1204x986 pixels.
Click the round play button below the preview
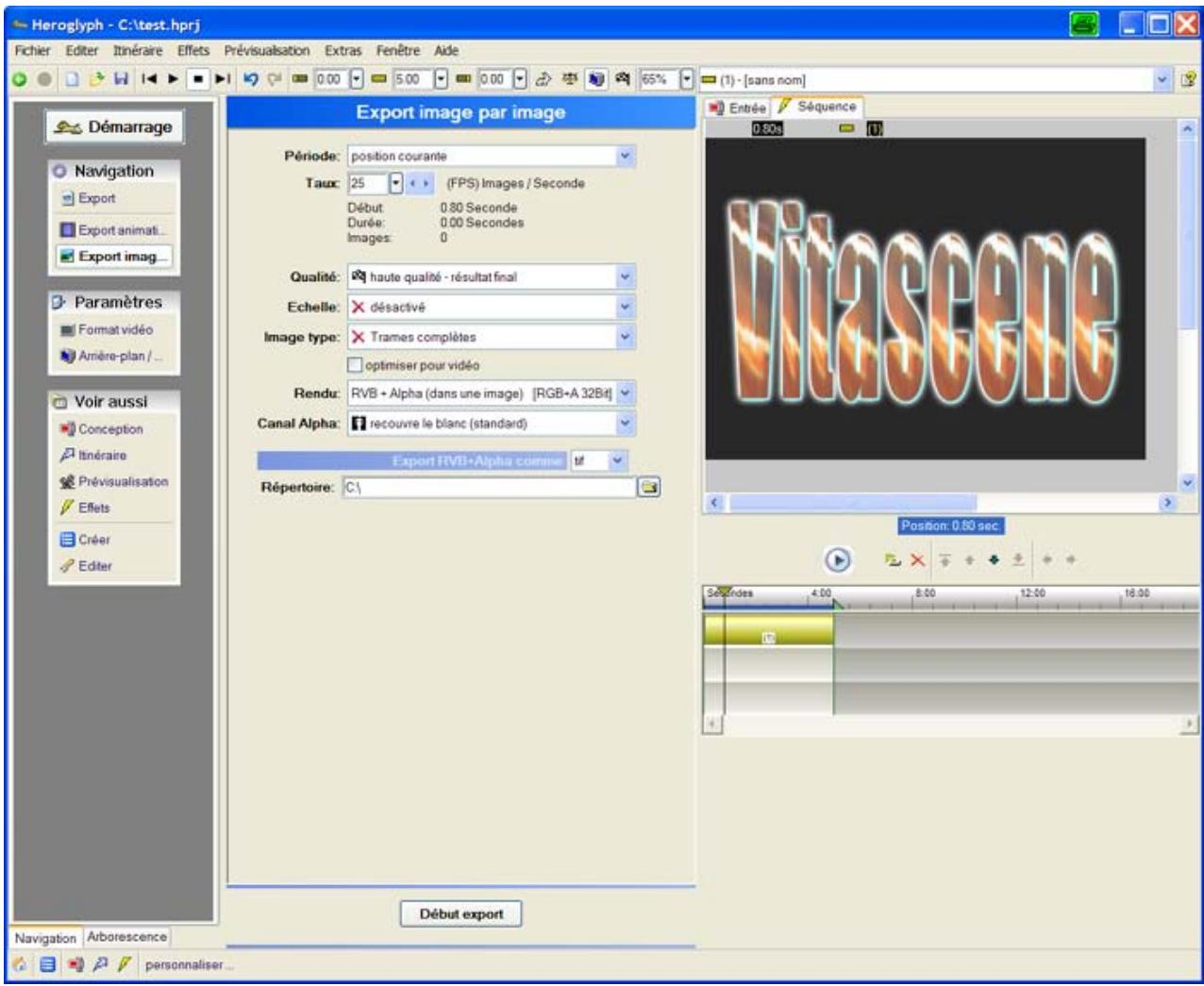838,560
